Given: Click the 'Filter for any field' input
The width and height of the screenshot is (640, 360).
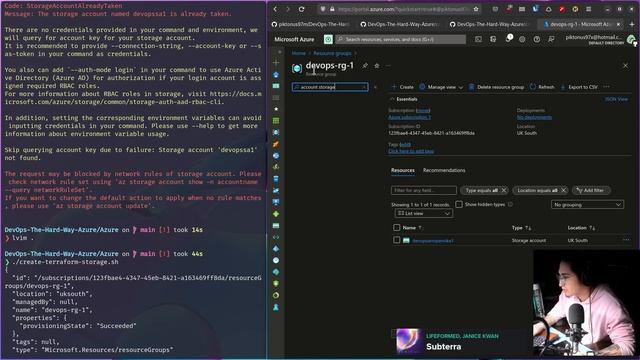Looking at the screenshot, I should (424, 190).
